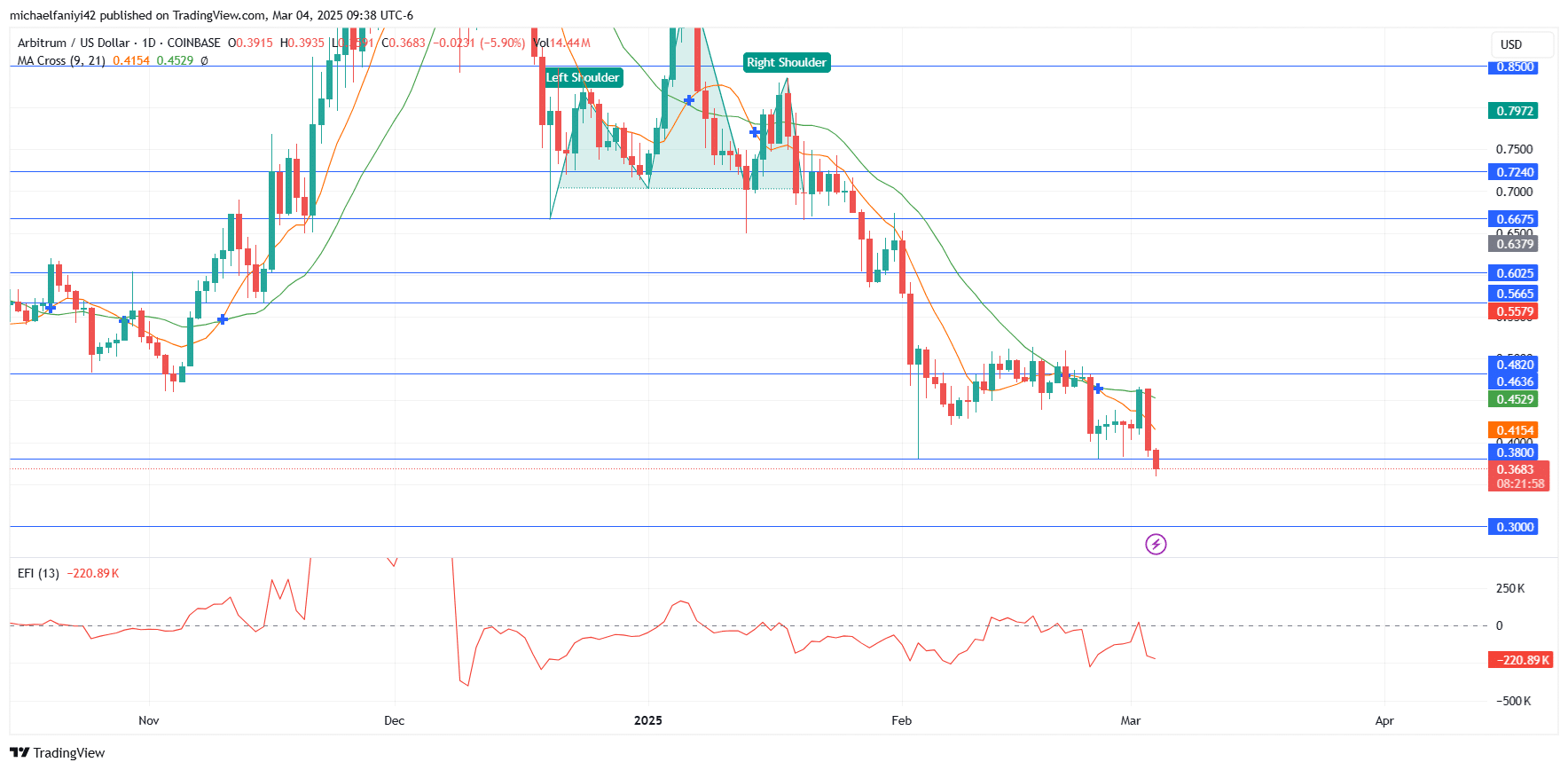The image size is (1568, 770).
Task: Click the MA cross marker near Right Shoulder
Action: point(755,132)
